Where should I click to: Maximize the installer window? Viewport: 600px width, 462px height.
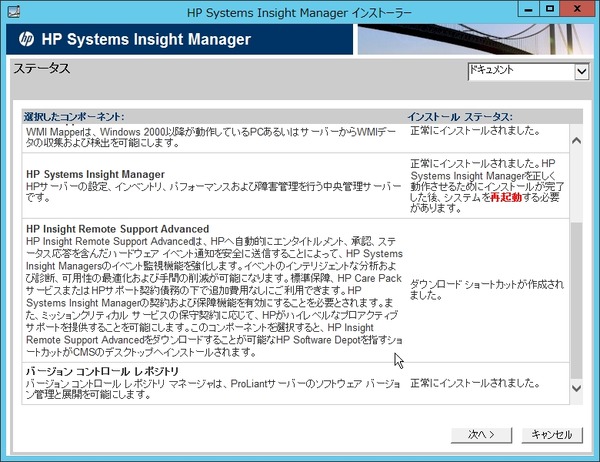pos(550,9)
